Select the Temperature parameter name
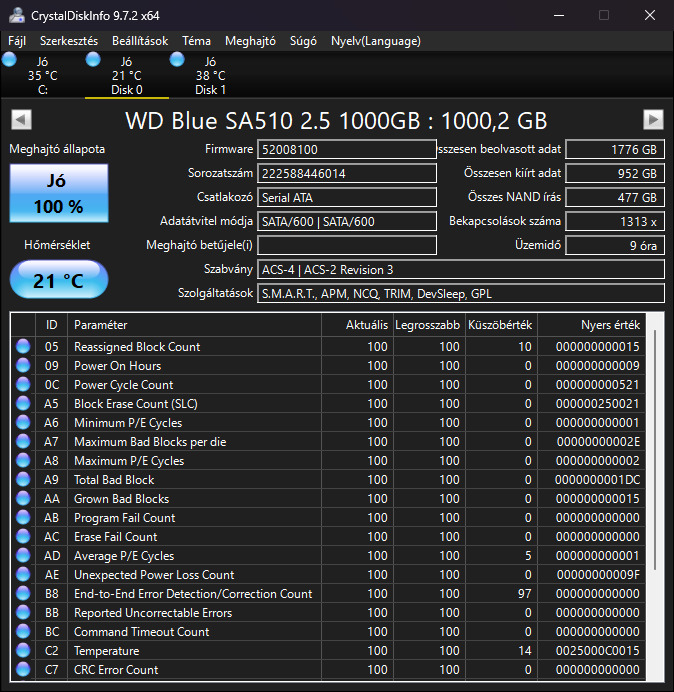This screenshot has width=674, height=692. click(106, 651)
